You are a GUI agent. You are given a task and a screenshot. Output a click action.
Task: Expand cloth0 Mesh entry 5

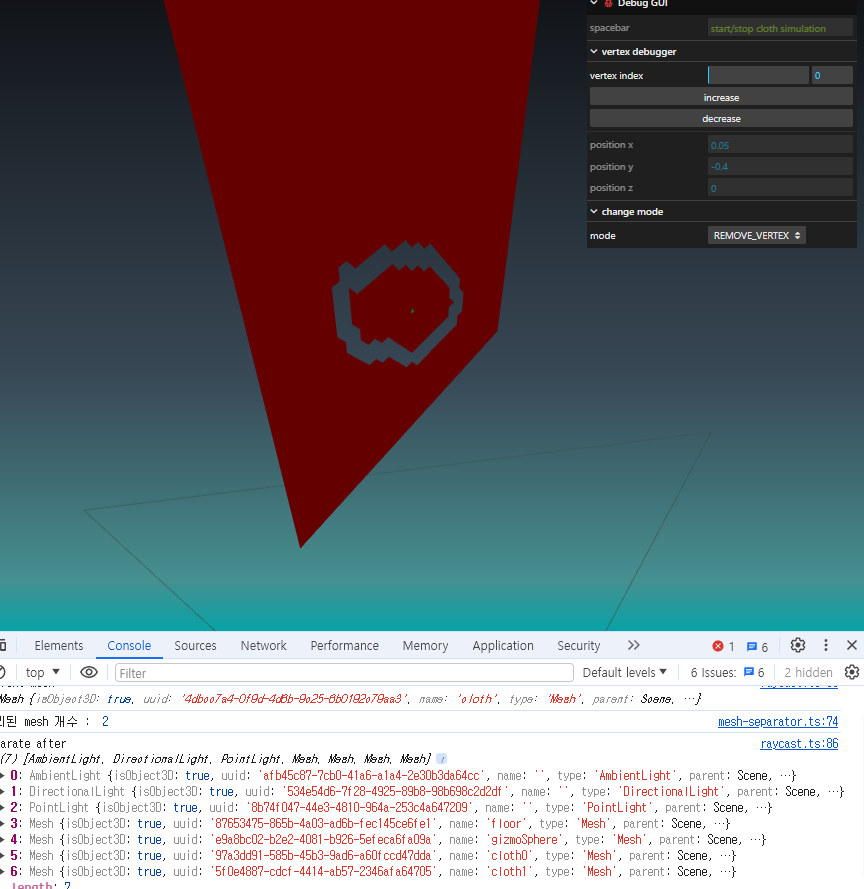tap(2, 855)
